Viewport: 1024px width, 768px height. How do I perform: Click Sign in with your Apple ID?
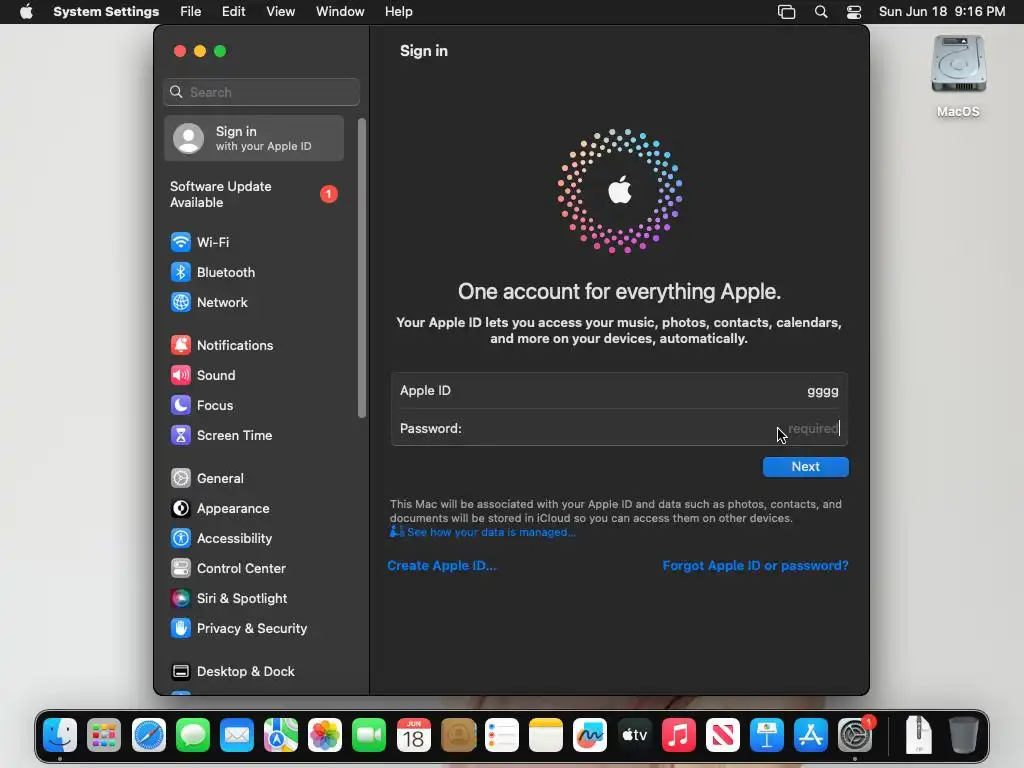[254, 138]
